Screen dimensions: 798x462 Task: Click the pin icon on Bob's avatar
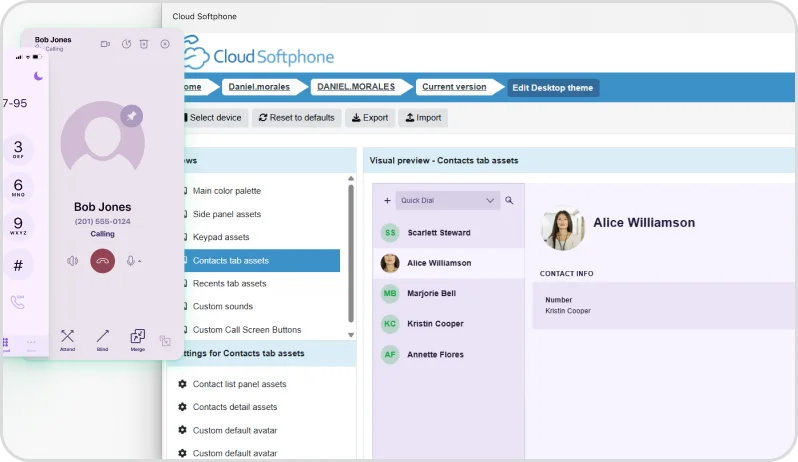(130, 117)
